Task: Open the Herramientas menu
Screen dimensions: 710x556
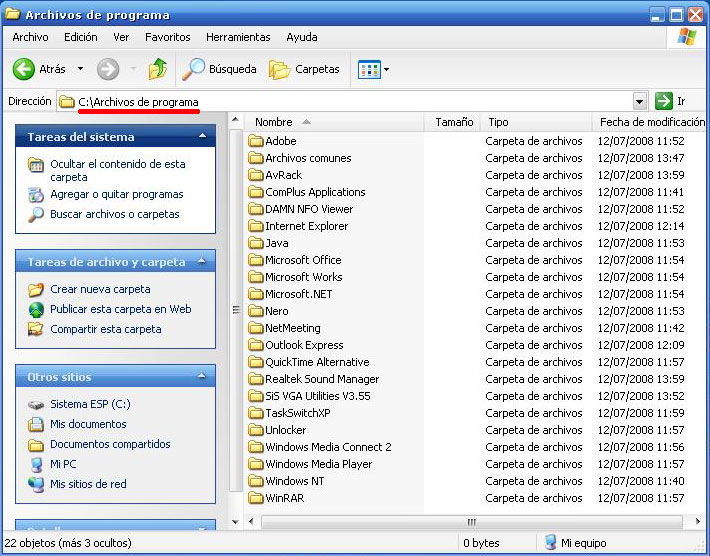Action: coord(238,37)
